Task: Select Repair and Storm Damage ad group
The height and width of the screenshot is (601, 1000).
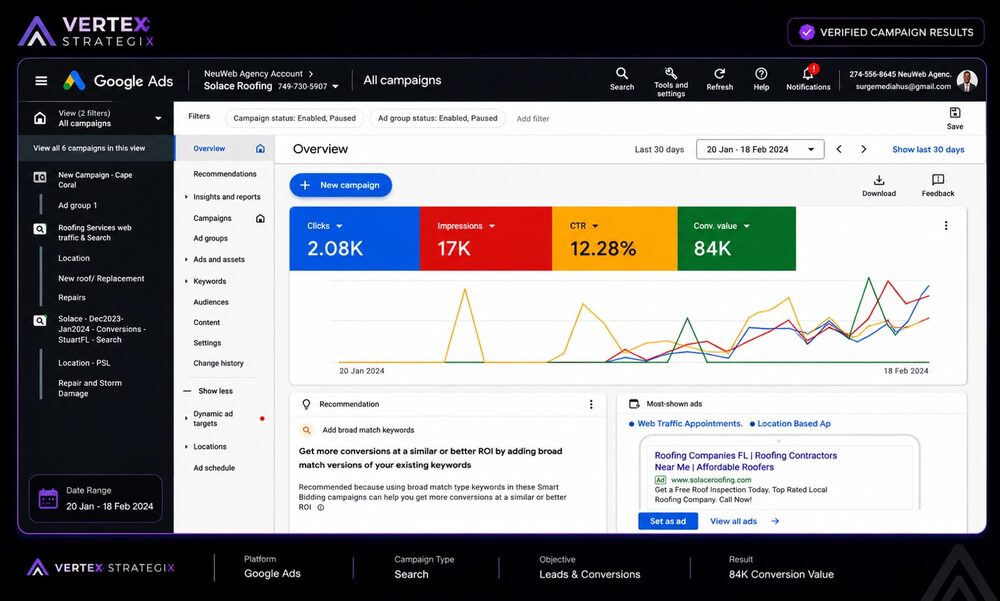Action: tap(90, 389)
